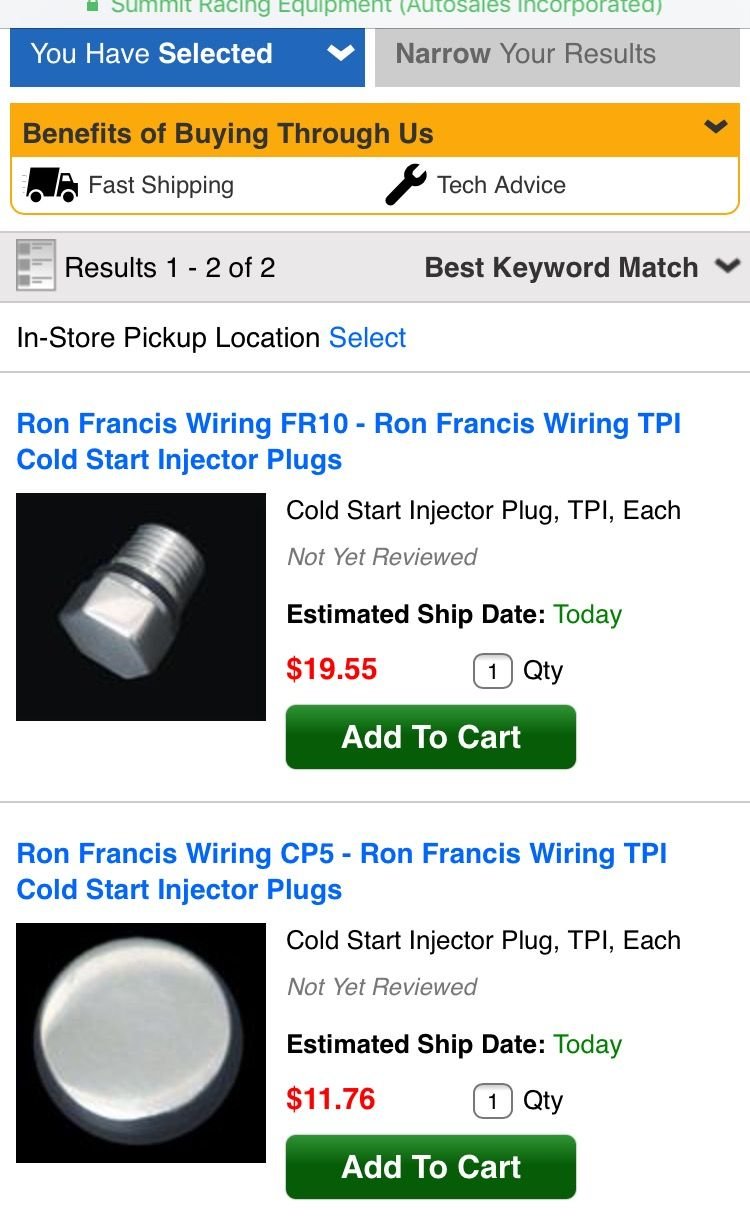
Task: Click Not Yet Reviewed under the FR10 plug
Action: 382,557
